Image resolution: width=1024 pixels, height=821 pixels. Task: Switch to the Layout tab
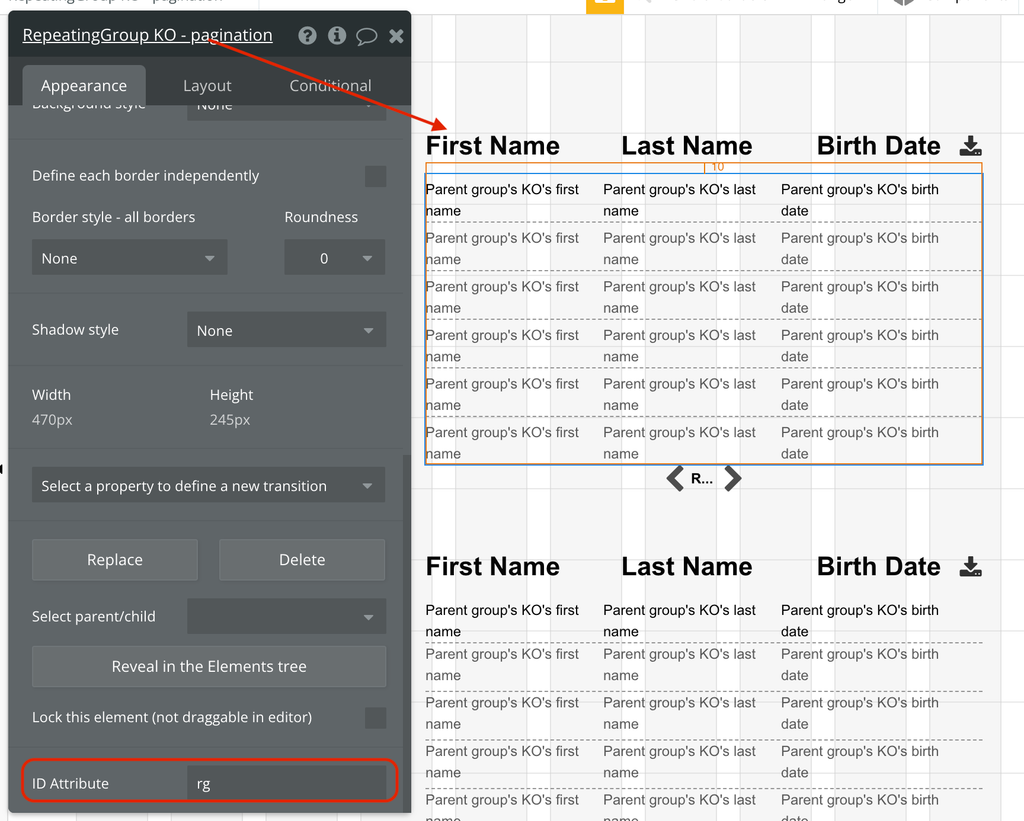pos(207,86)
